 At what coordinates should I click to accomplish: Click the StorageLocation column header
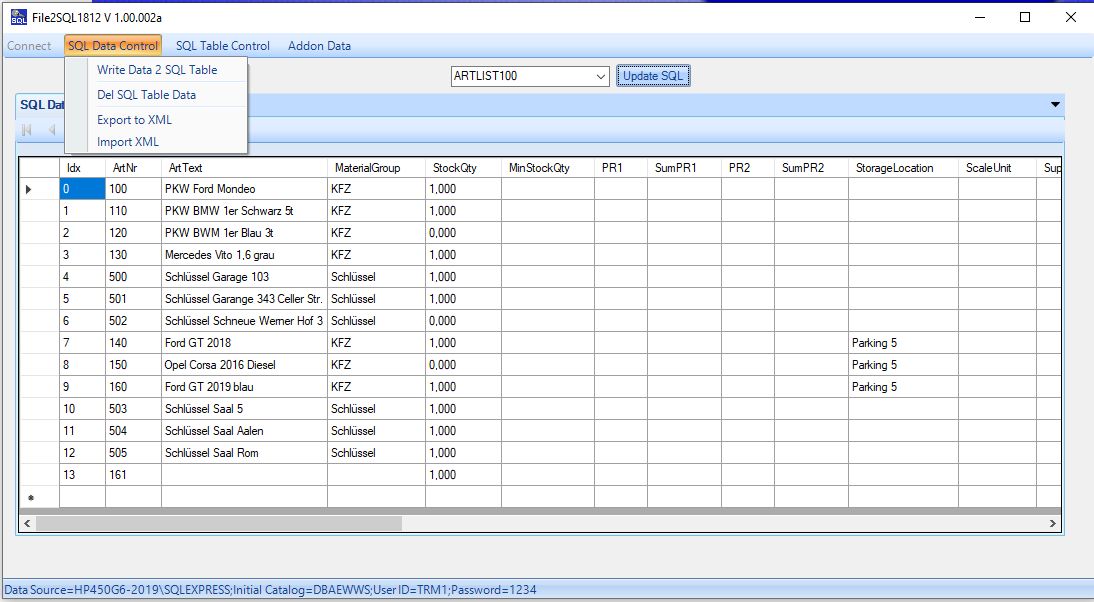tap(903, 167)
